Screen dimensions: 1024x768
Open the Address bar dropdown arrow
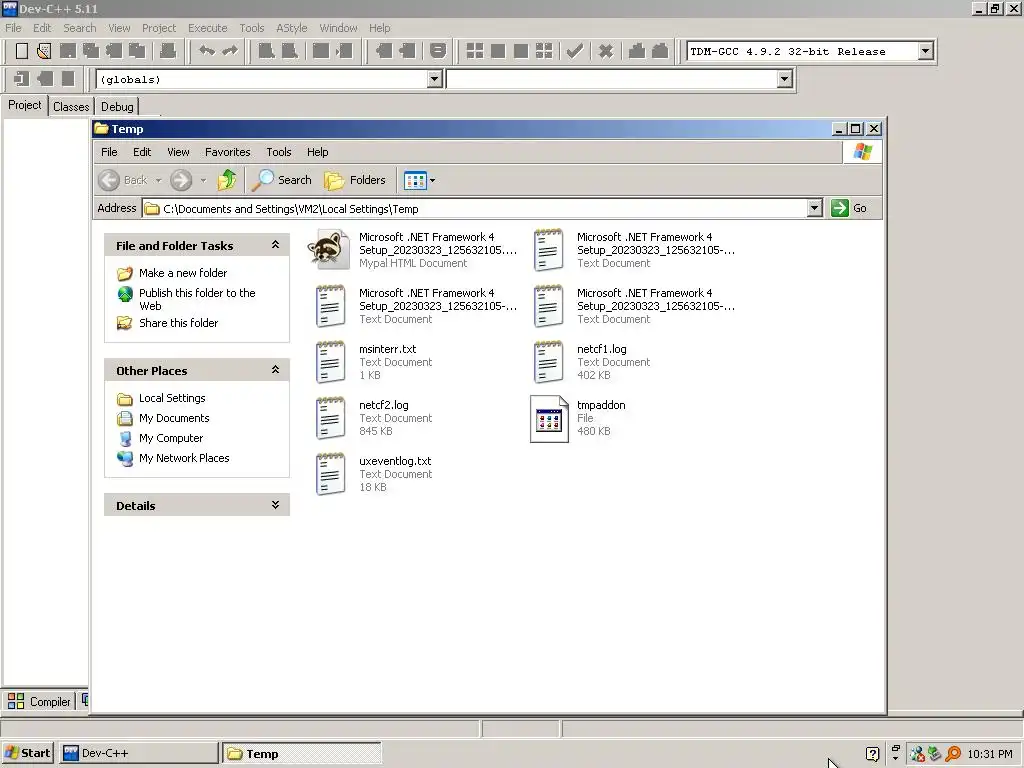pyautogui.click(x=814, y=208)
